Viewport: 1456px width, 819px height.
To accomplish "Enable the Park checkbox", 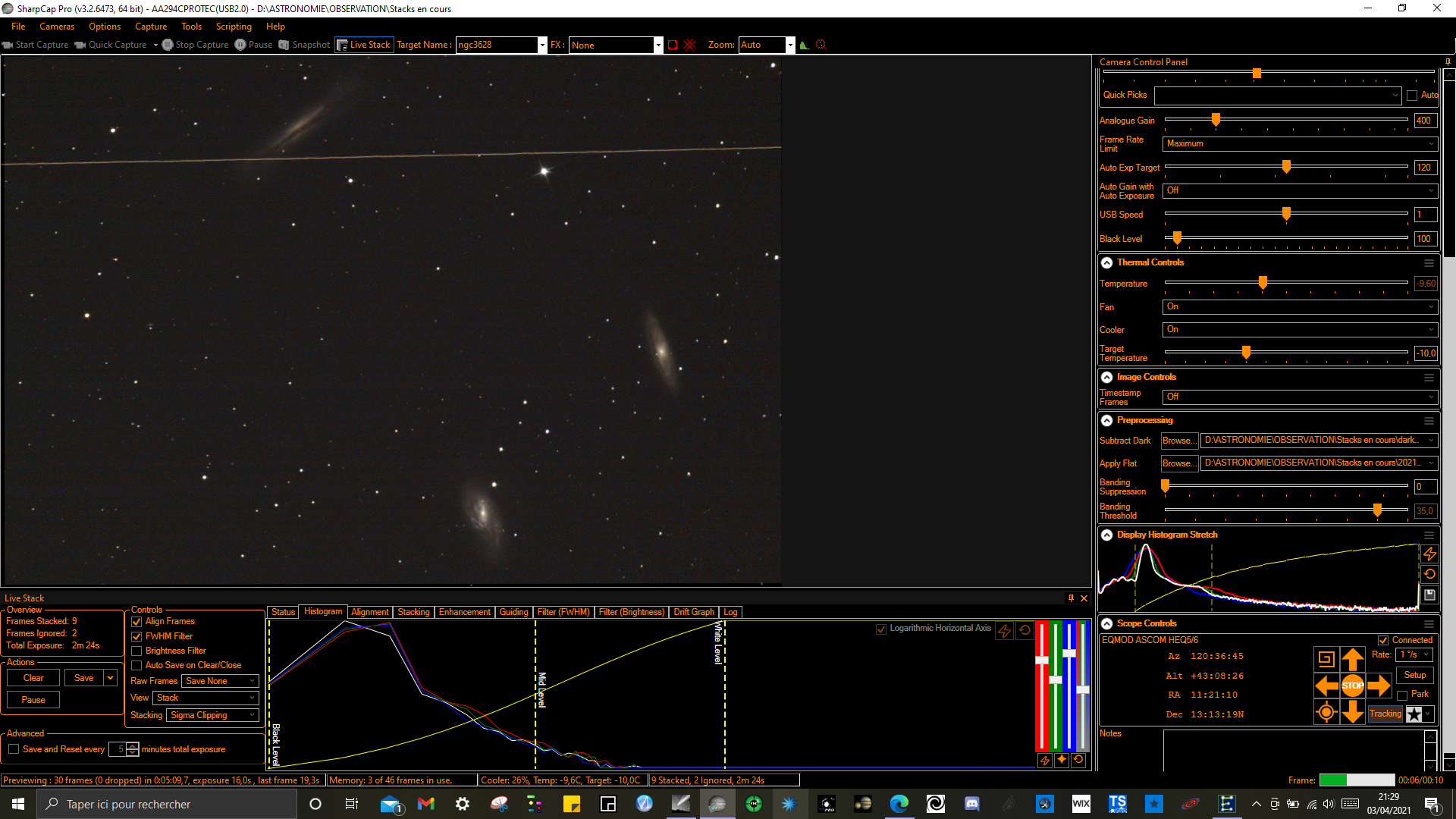I will pos(1402,695).
